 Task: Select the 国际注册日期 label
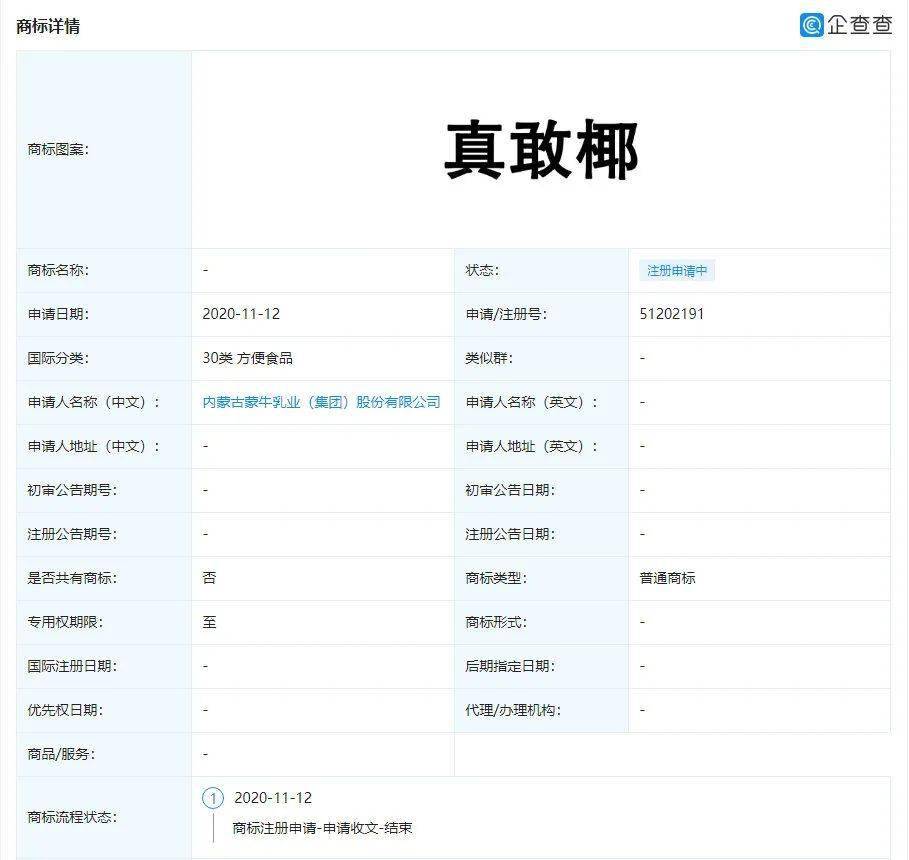tap(72, 666)
